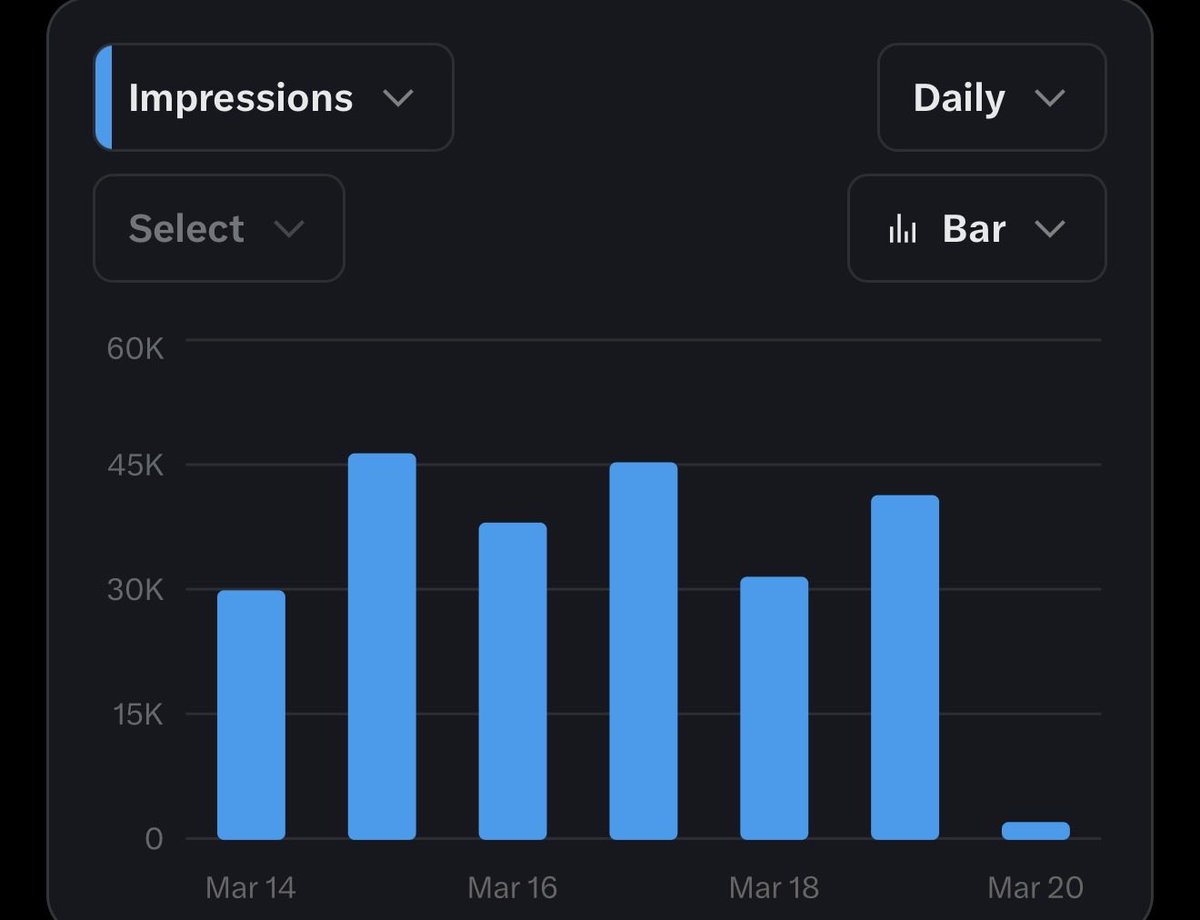The height and width of the screenshot is (920, 1200).
Task: Click the chevron next to Impressions
Action: pos(398,98)
